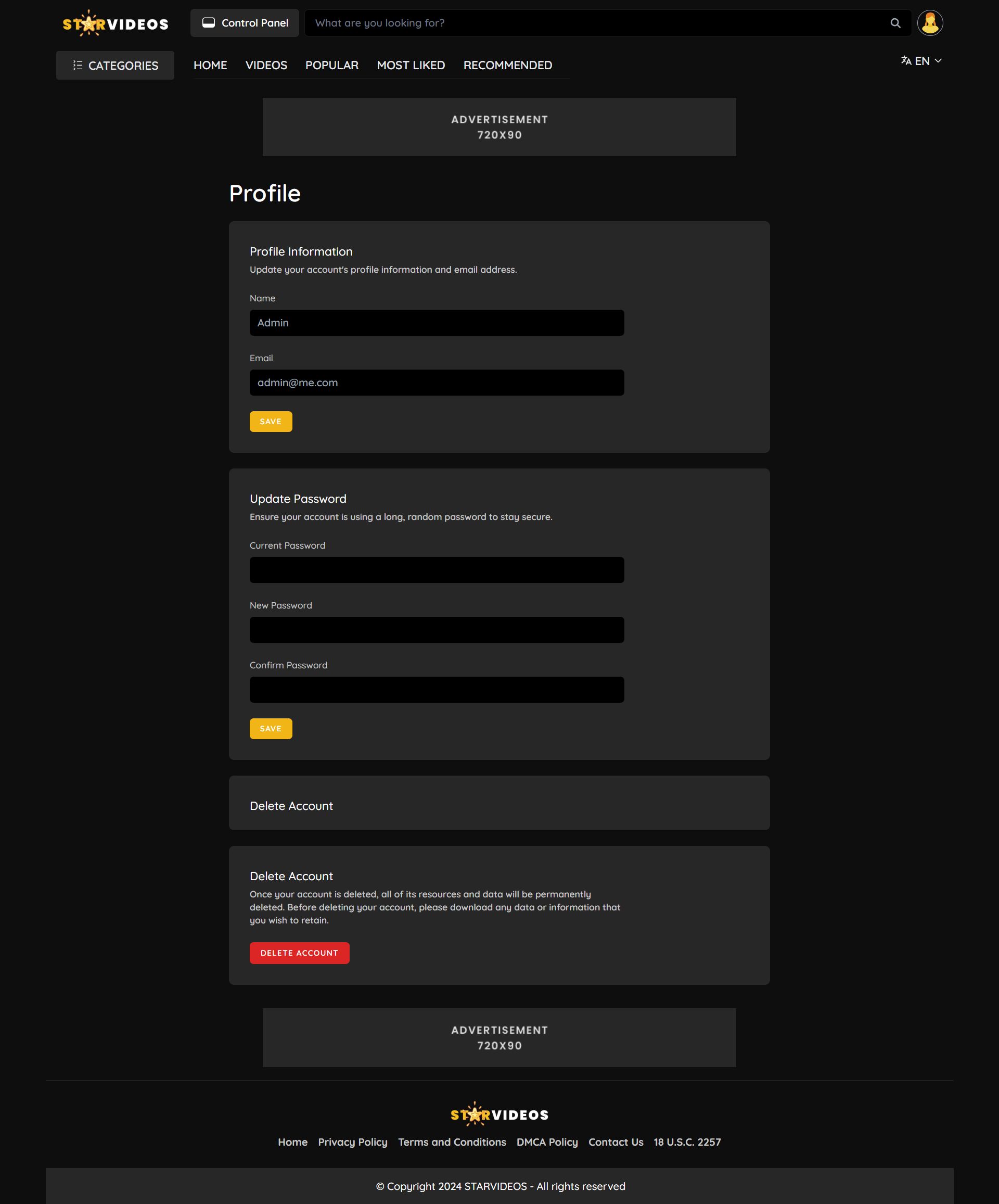Click the footer StarVideos logo
The height and width of the screenshot is (1204, 999).
tap(498, 1114)
